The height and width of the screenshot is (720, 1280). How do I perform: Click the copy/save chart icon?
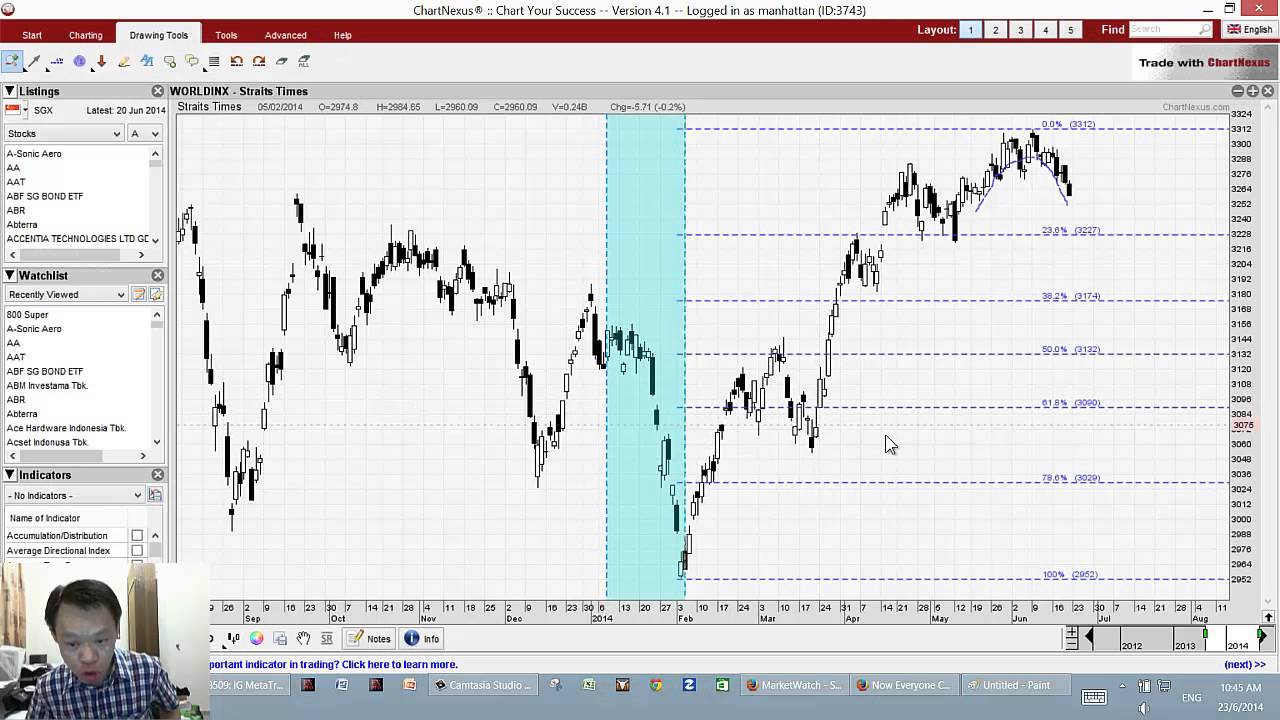click(280, 639)
